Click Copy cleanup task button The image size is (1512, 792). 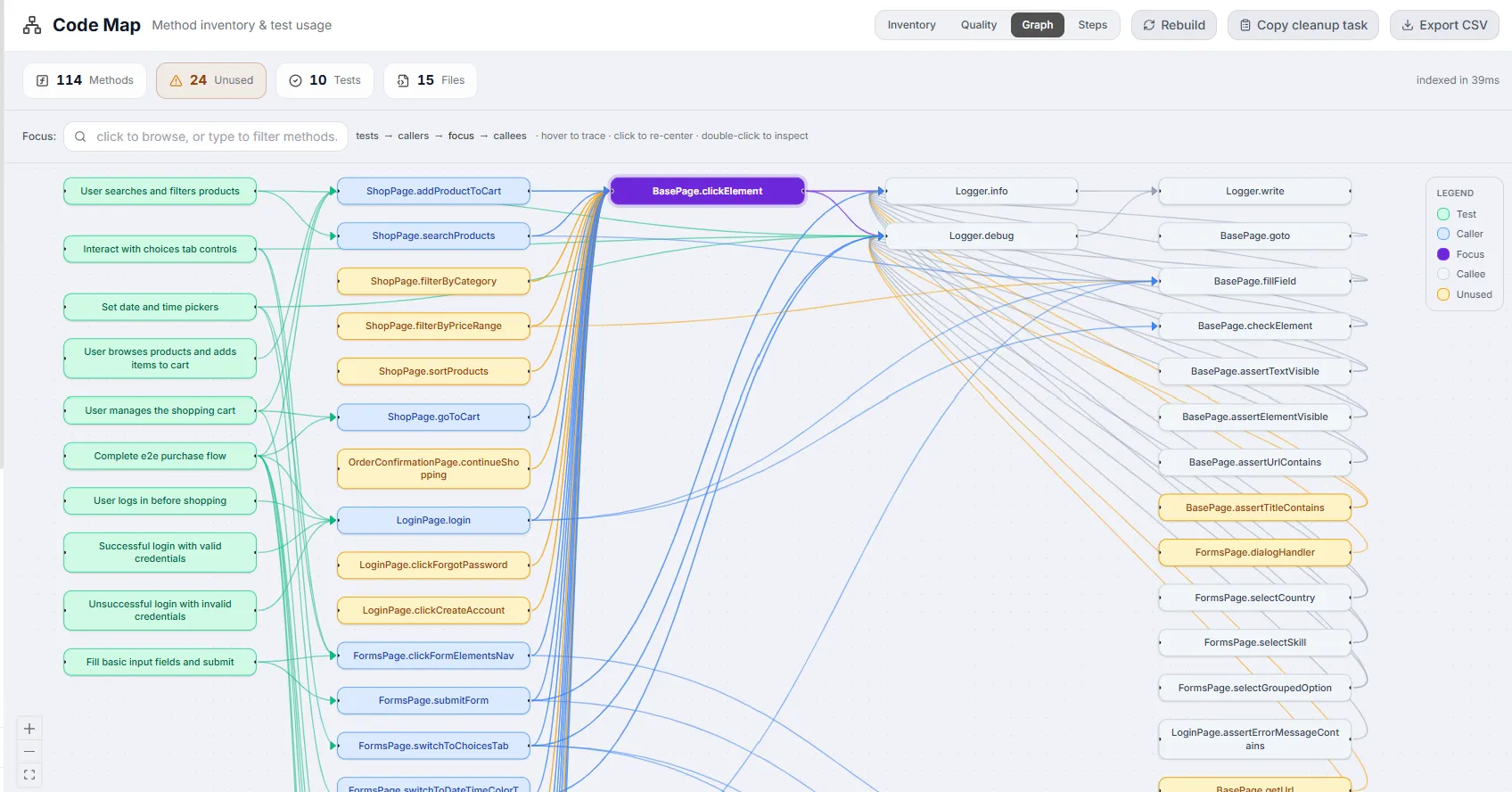tap(1303, 25)
